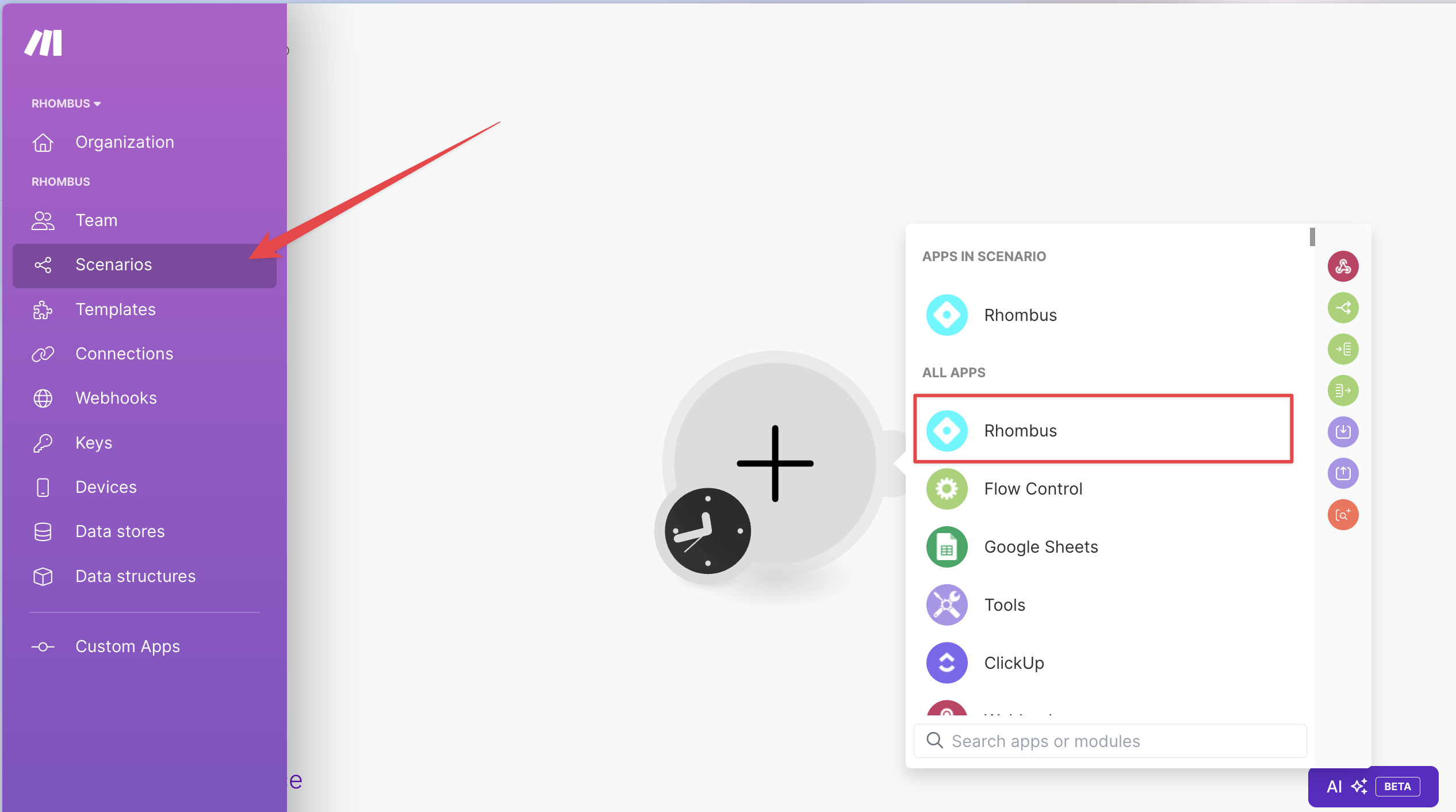
Task: Open Data stores in sidebar
Action: [x=144, y=531]
